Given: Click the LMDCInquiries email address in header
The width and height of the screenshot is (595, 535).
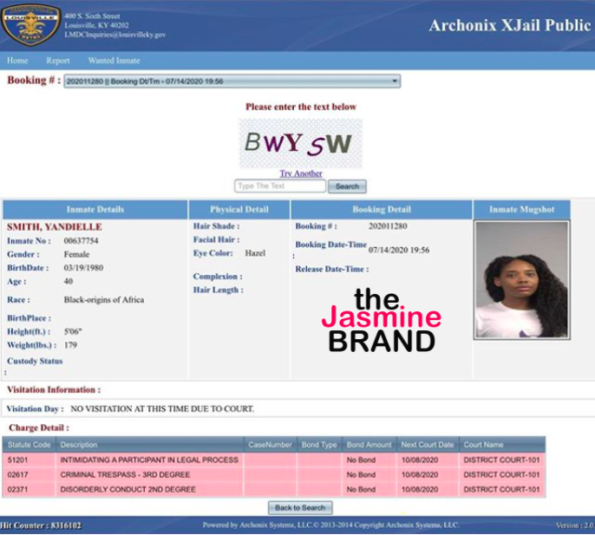Looking at the screenshot, I should point(115,35).
